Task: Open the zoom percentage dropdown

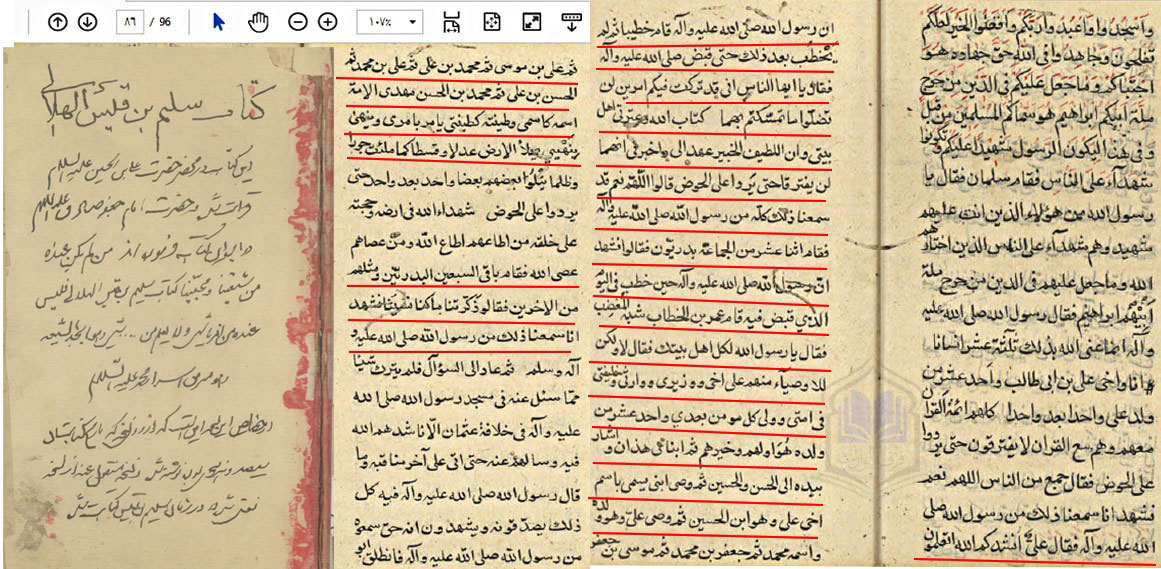Action: tap(389, 22)
